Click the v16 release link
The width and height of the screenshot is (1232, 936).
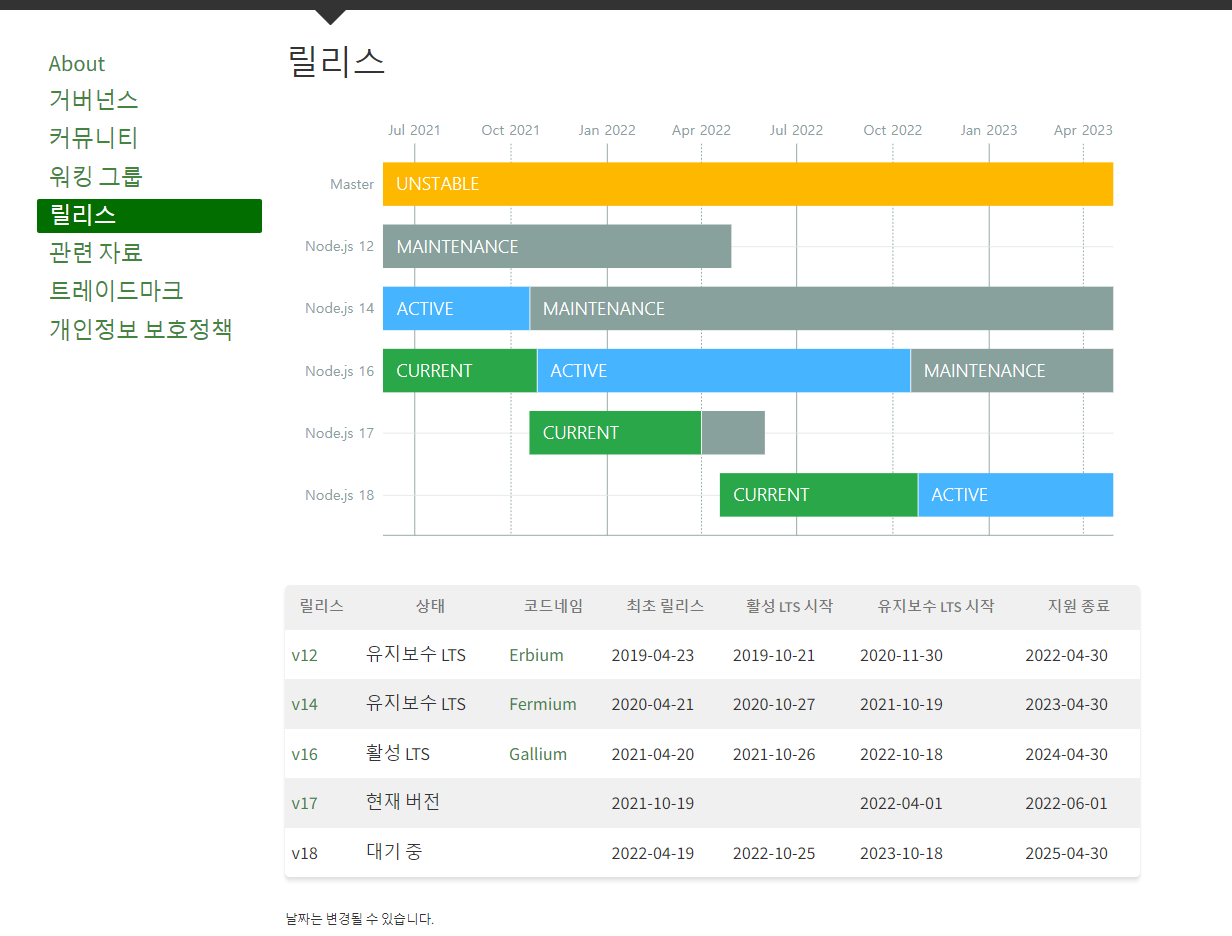tap(304, 754)
